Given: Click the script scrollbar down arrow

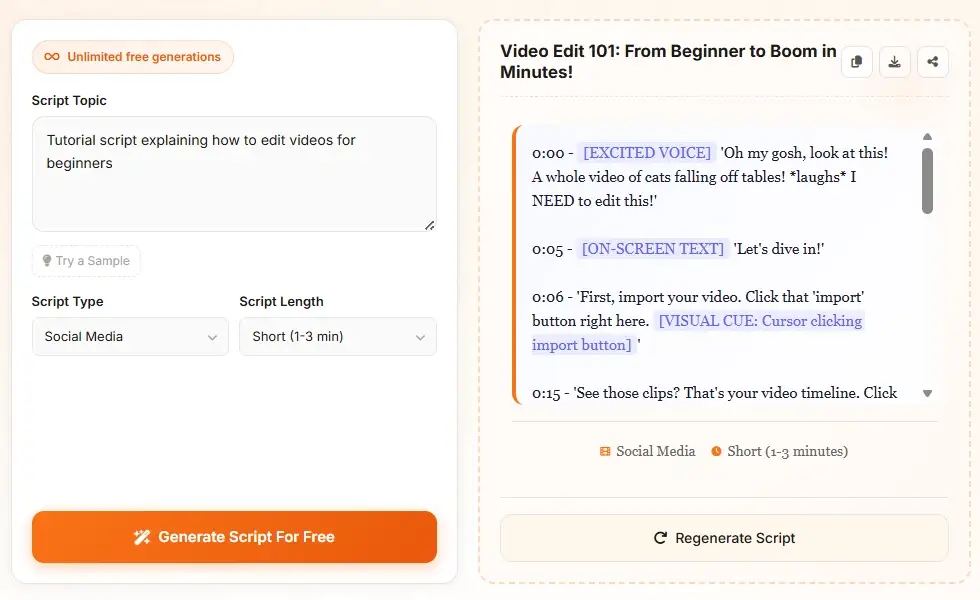Looking at the screenshot, I should 928,393.
